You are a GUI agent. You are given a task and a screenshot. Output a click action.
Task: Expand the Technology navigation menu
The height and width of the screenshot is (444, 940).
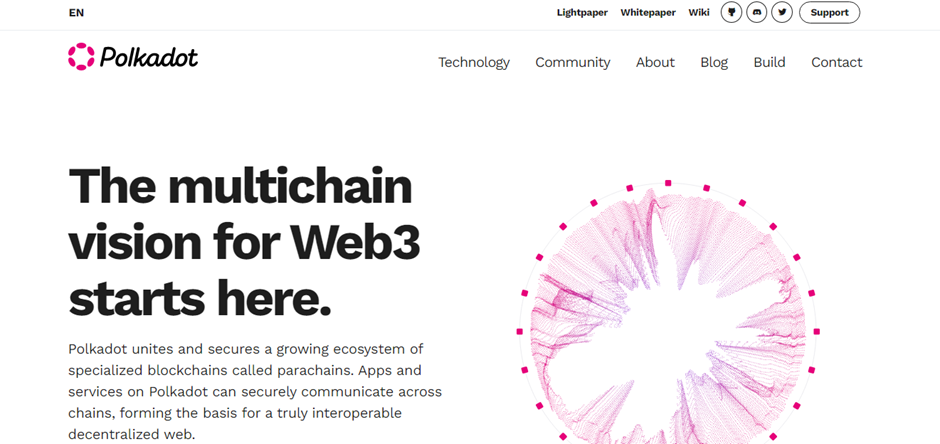pos(474,62)
